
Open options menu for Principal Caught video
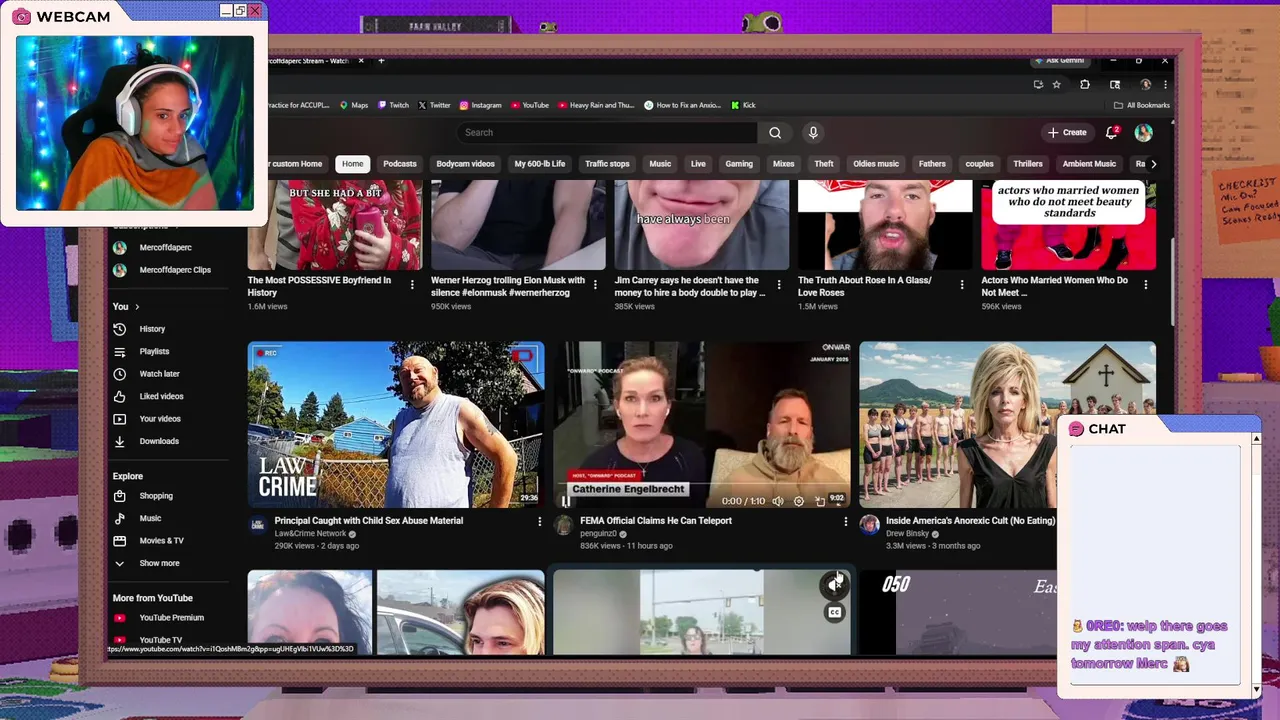(539, 521)
